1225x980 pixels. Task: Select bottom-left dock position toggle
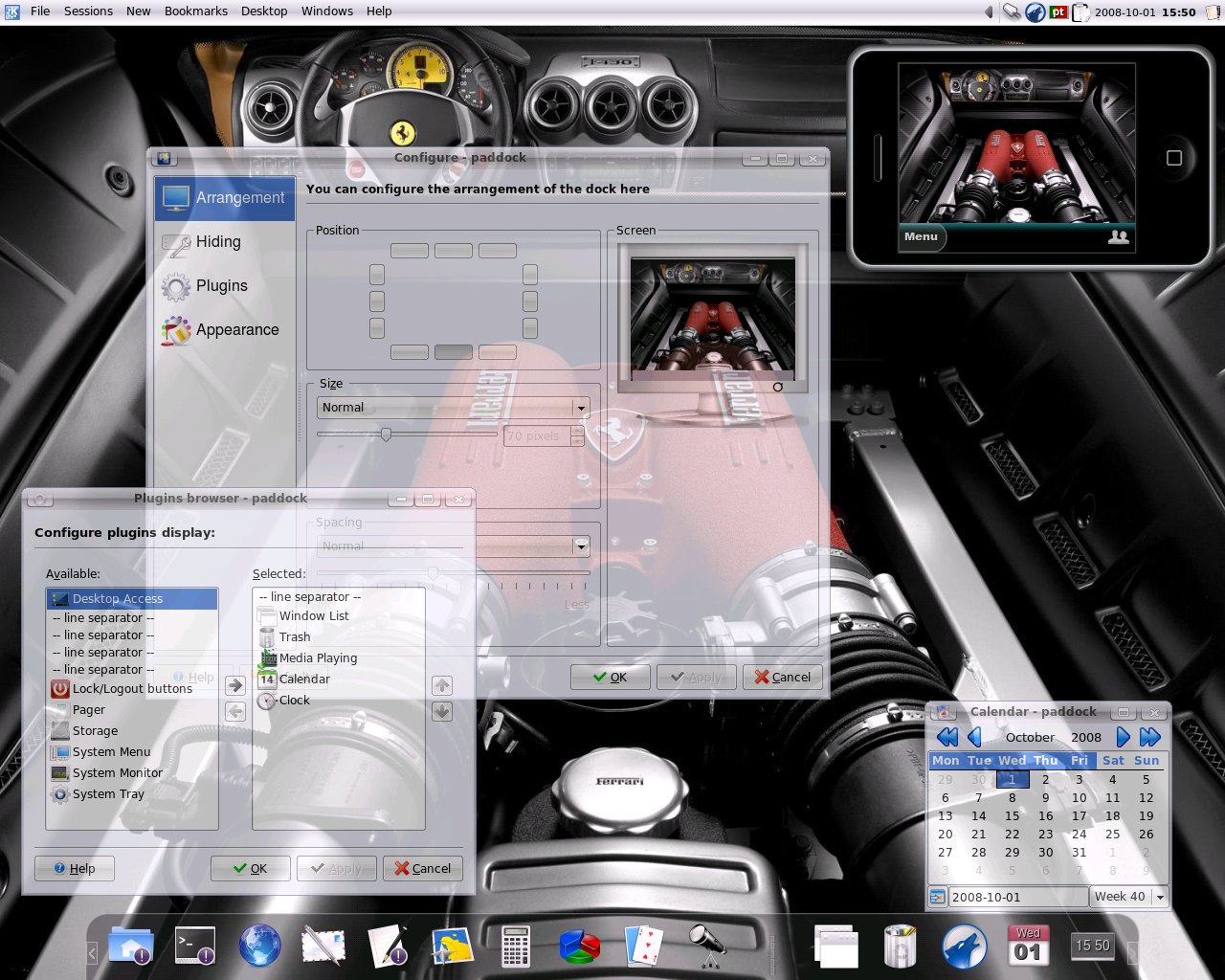[x=410, y=352]
